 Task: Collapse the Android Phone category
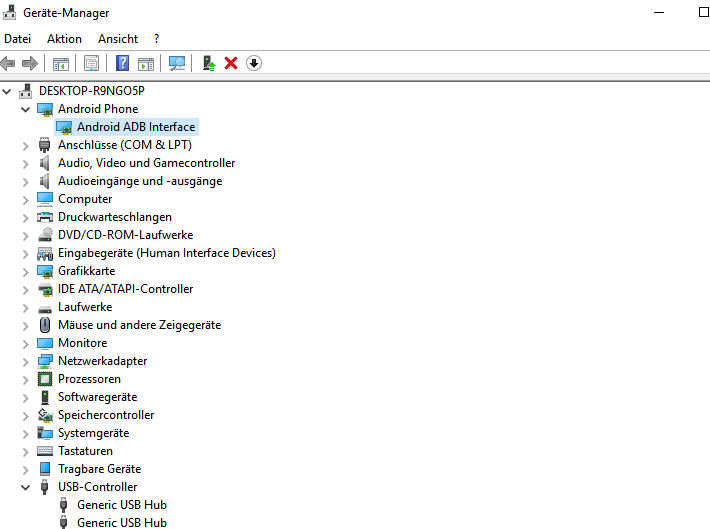25,110
